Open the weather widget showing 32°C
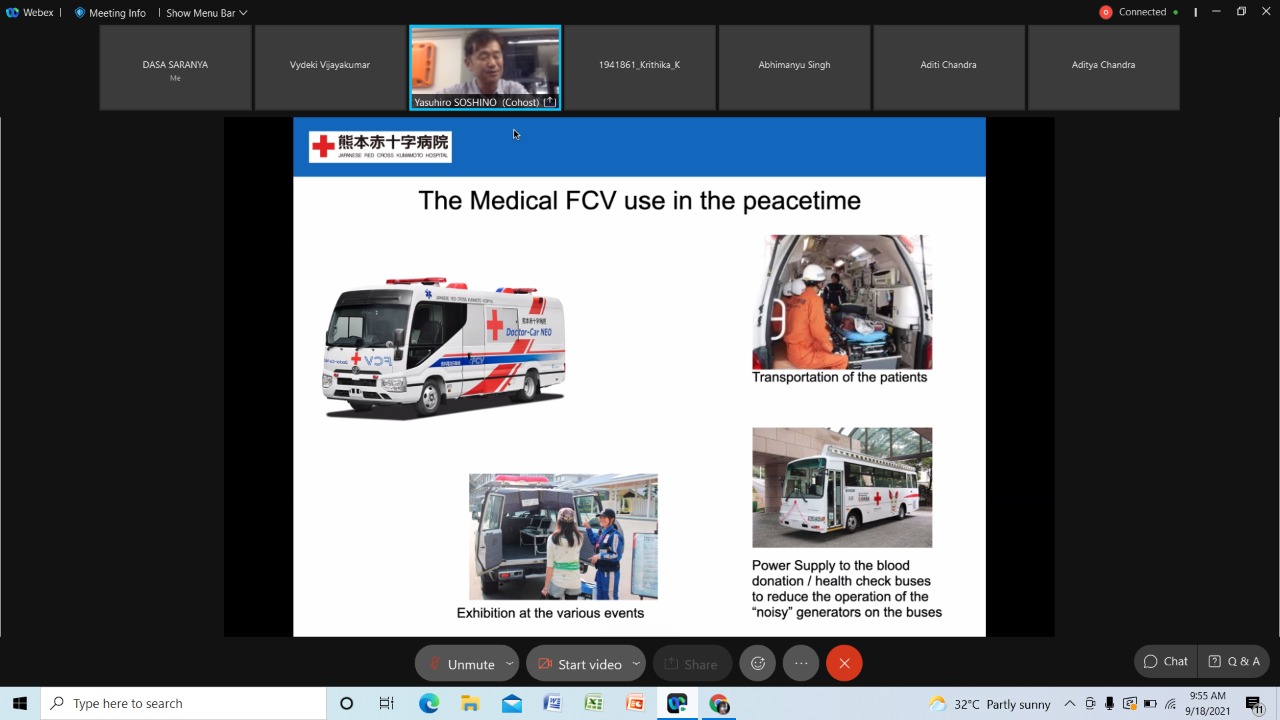This screenshot has height=720, width=1280. [989, 704]
